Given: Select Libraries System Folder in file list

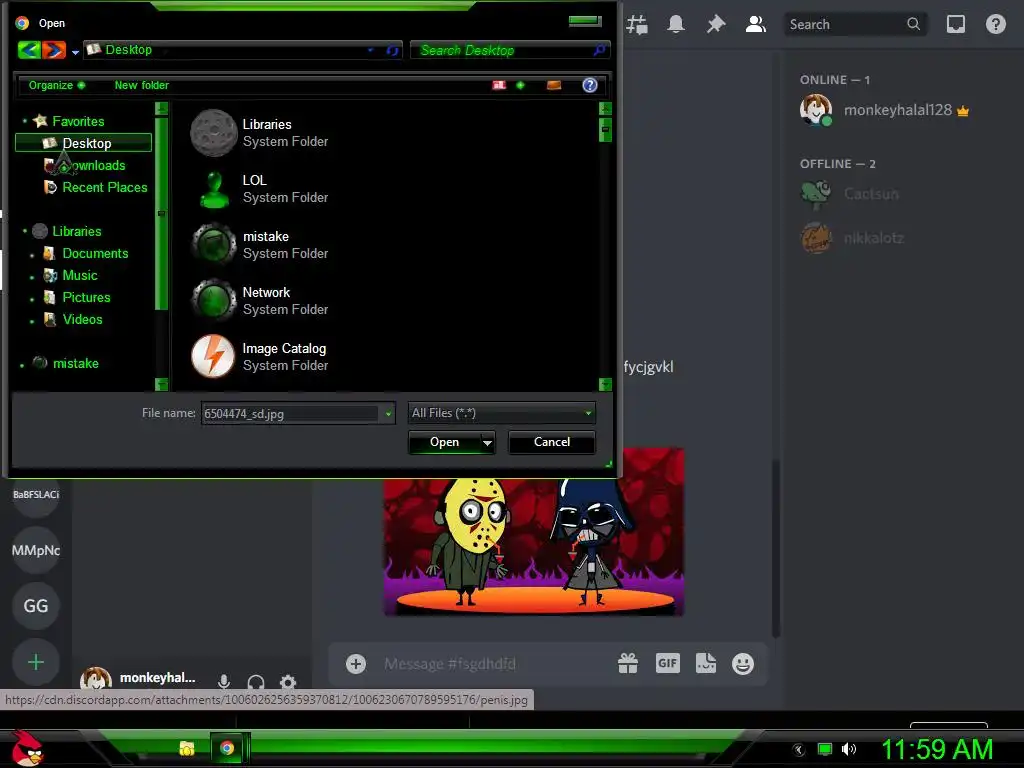Looking at the screenshot, I should tap(260, 133).
